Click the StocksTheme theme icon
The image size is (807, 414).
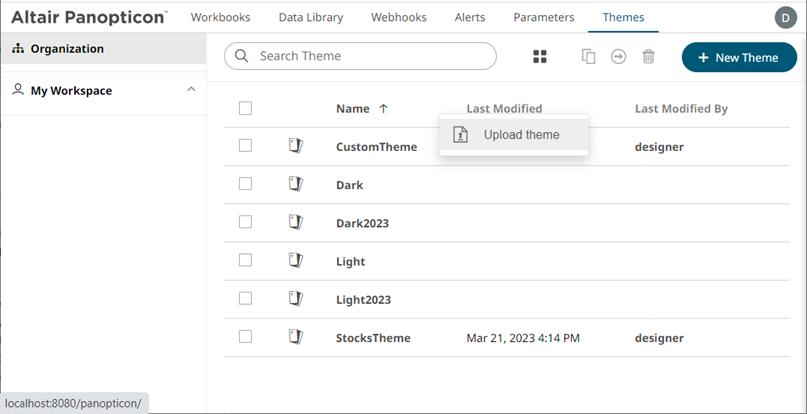tap(295, 337)
